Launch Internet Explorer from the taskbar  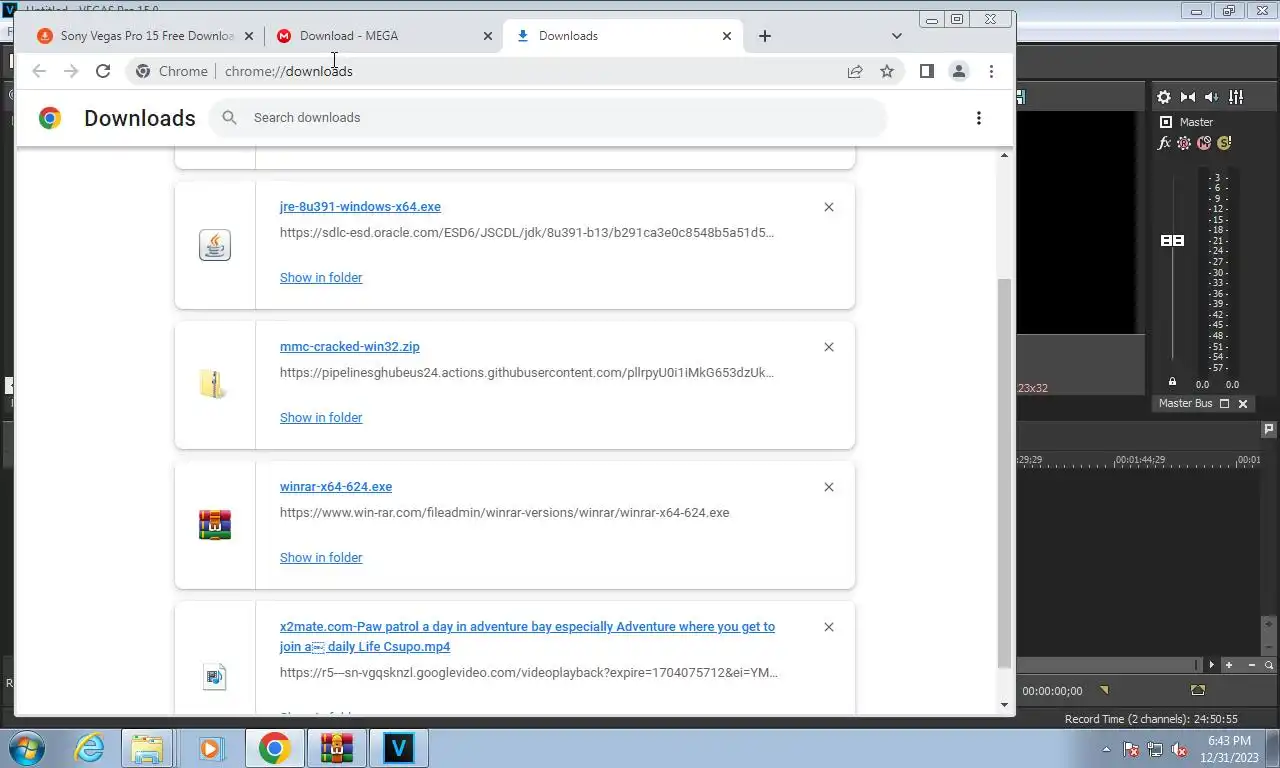coord(89,748)
